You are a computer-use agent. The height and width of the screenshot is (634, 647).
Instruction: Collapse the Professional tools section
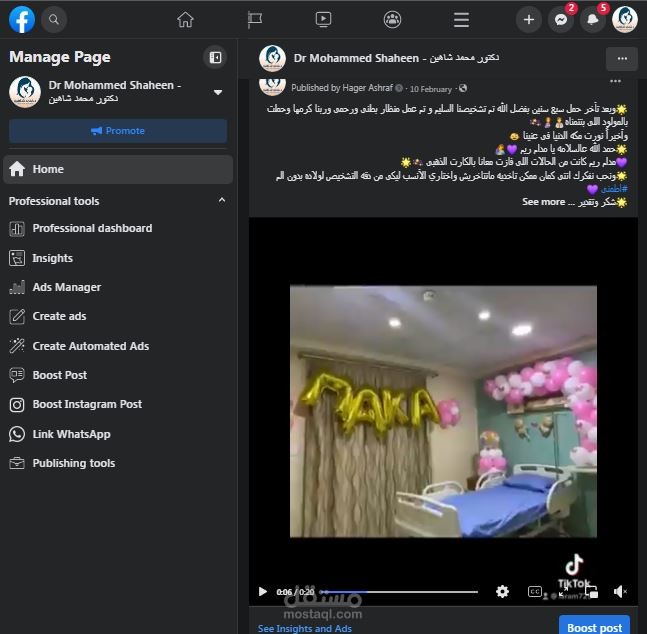point(222,201)
